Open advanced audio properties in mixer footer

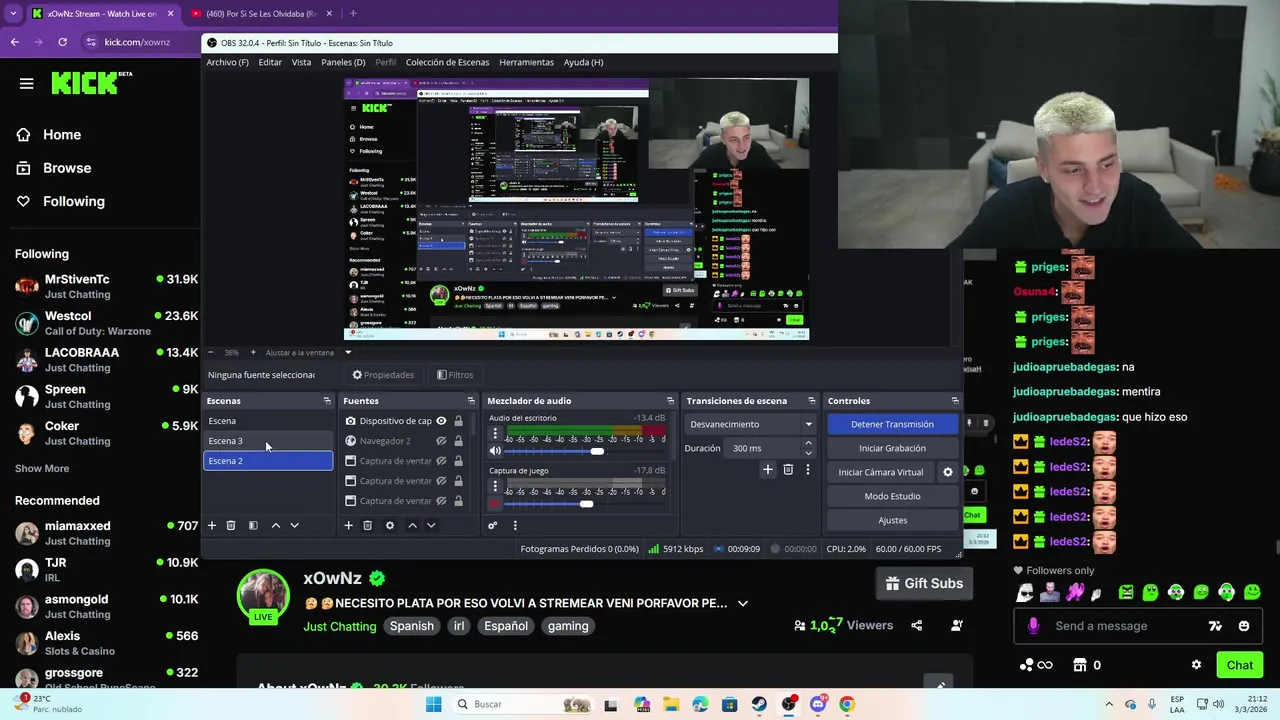(x=492, y=525)
